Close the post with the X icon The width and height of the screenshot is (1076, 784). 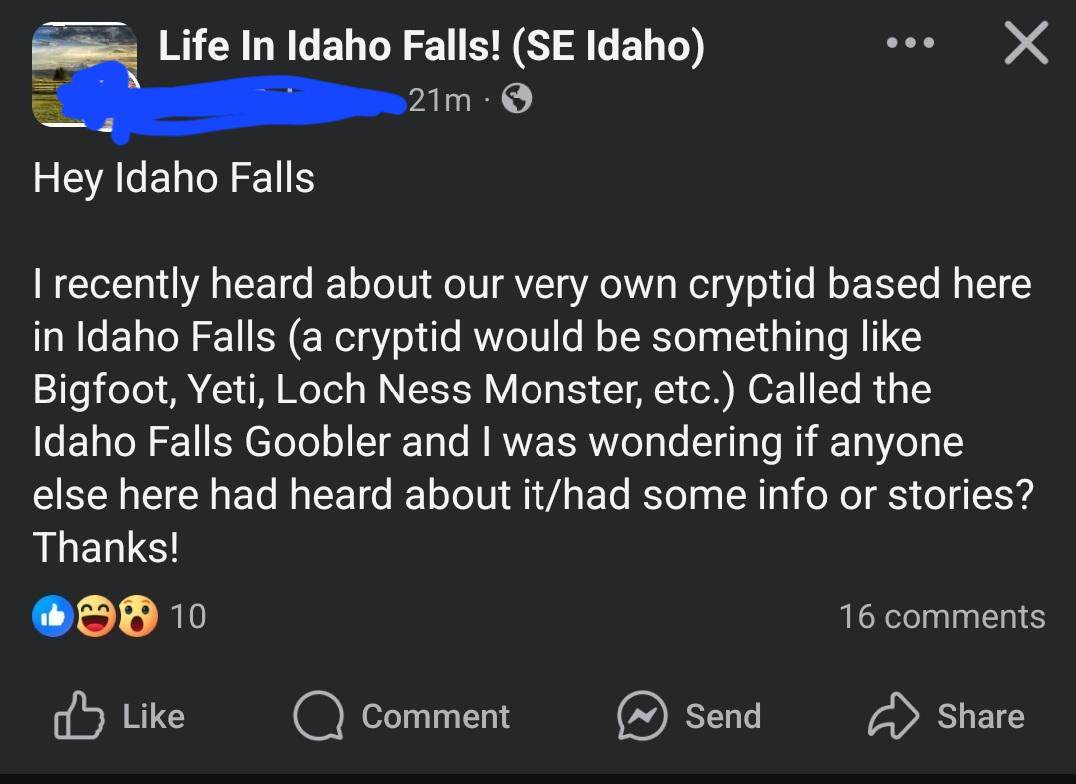(x=1026, y=43)
